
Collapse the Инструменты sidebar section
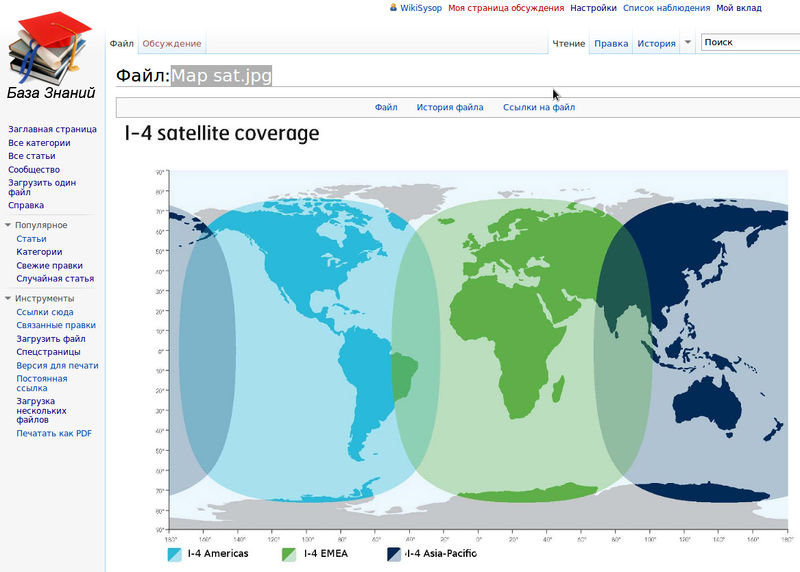point(39,299)
